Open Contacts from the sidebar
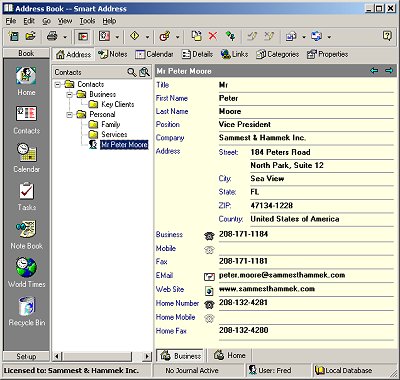 point(26,120)
